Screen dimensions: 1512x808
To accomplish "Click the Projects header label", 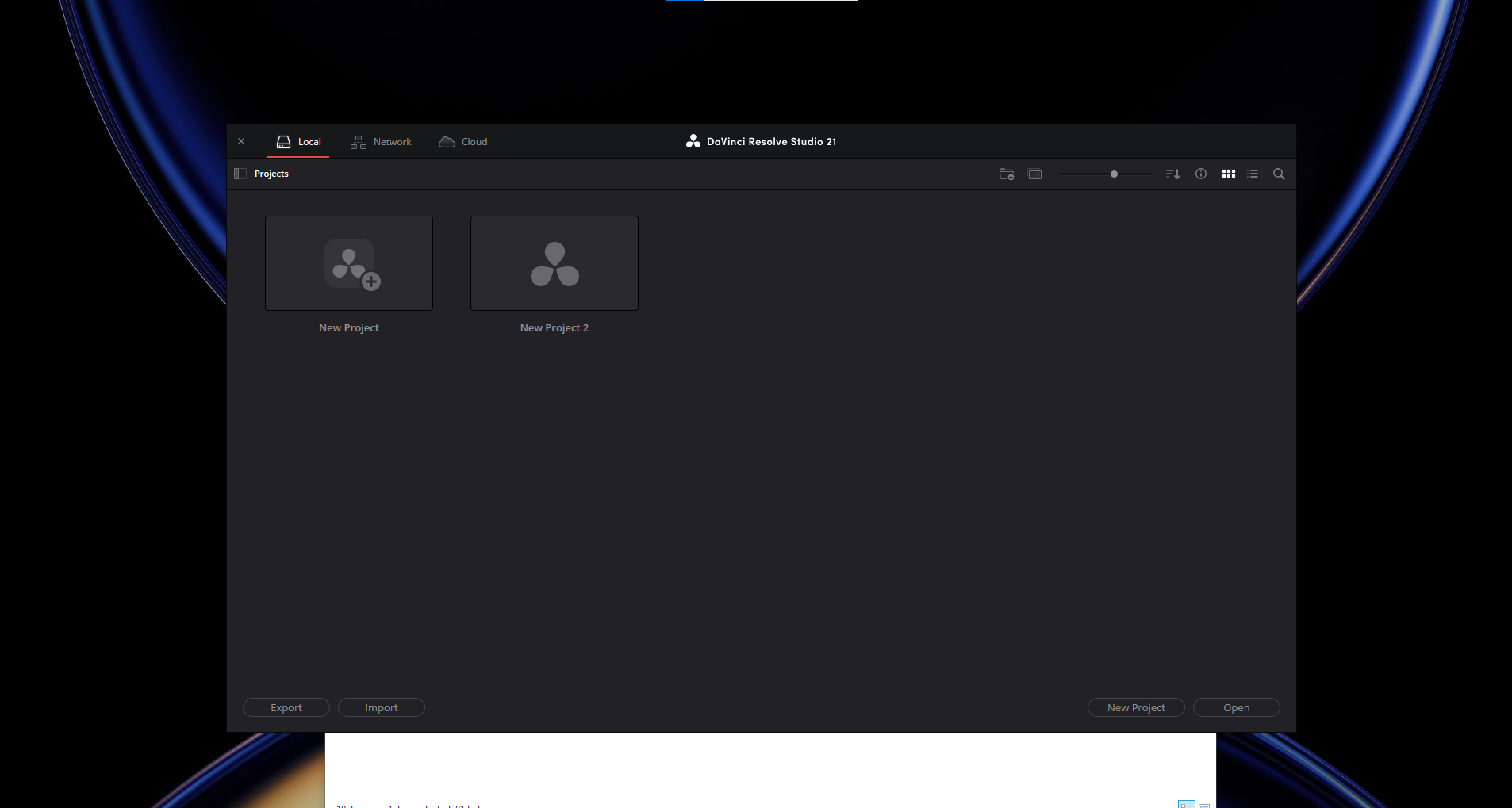I will (x=271, y=174).
